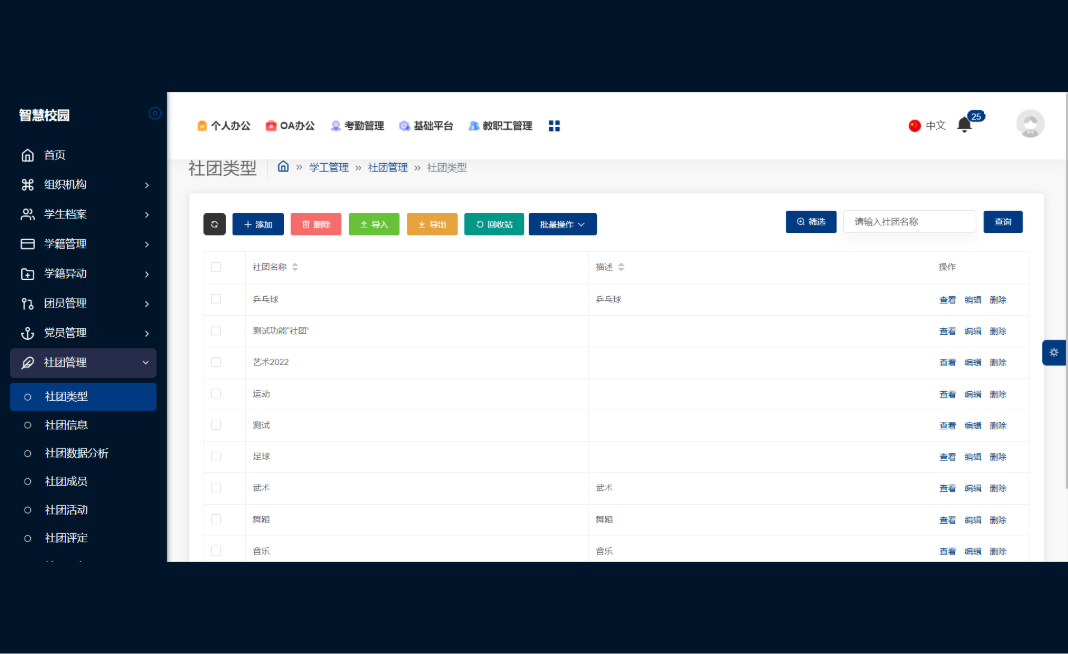Expand the 学籍异动 chevron
The width and height of the screenshot is (1068, 654).
pos(146,274)
